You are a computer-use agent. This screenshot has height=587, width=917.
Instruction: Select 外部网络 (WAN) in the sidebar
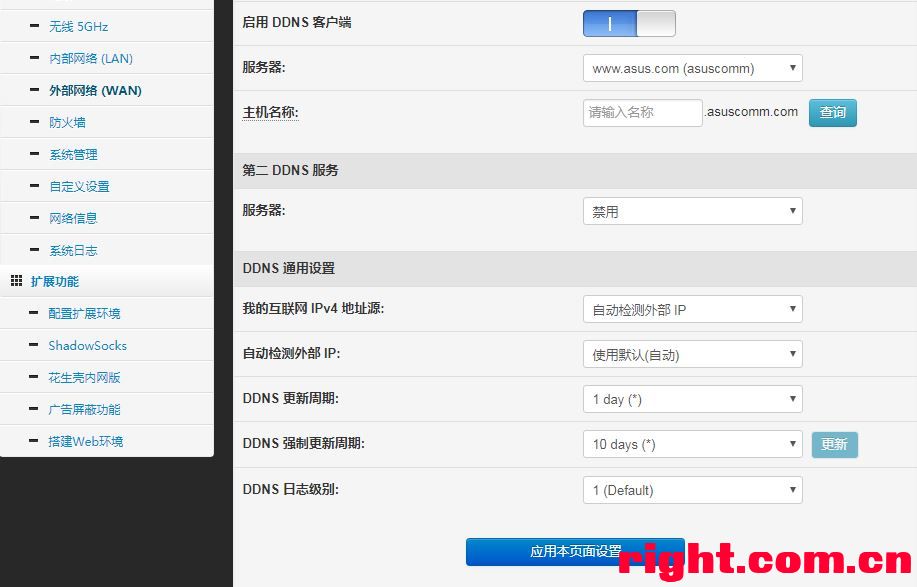tap(95, 91)
